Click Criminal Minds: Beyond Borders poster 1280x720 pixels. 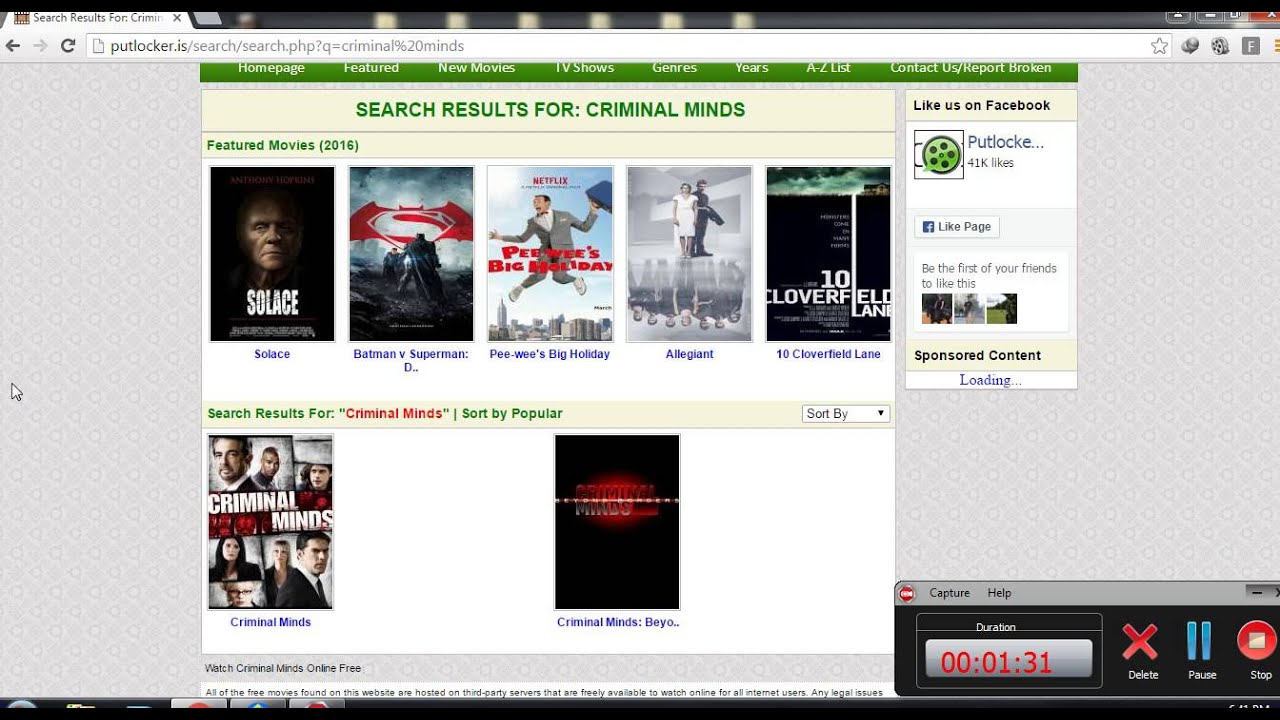[617, 522]
